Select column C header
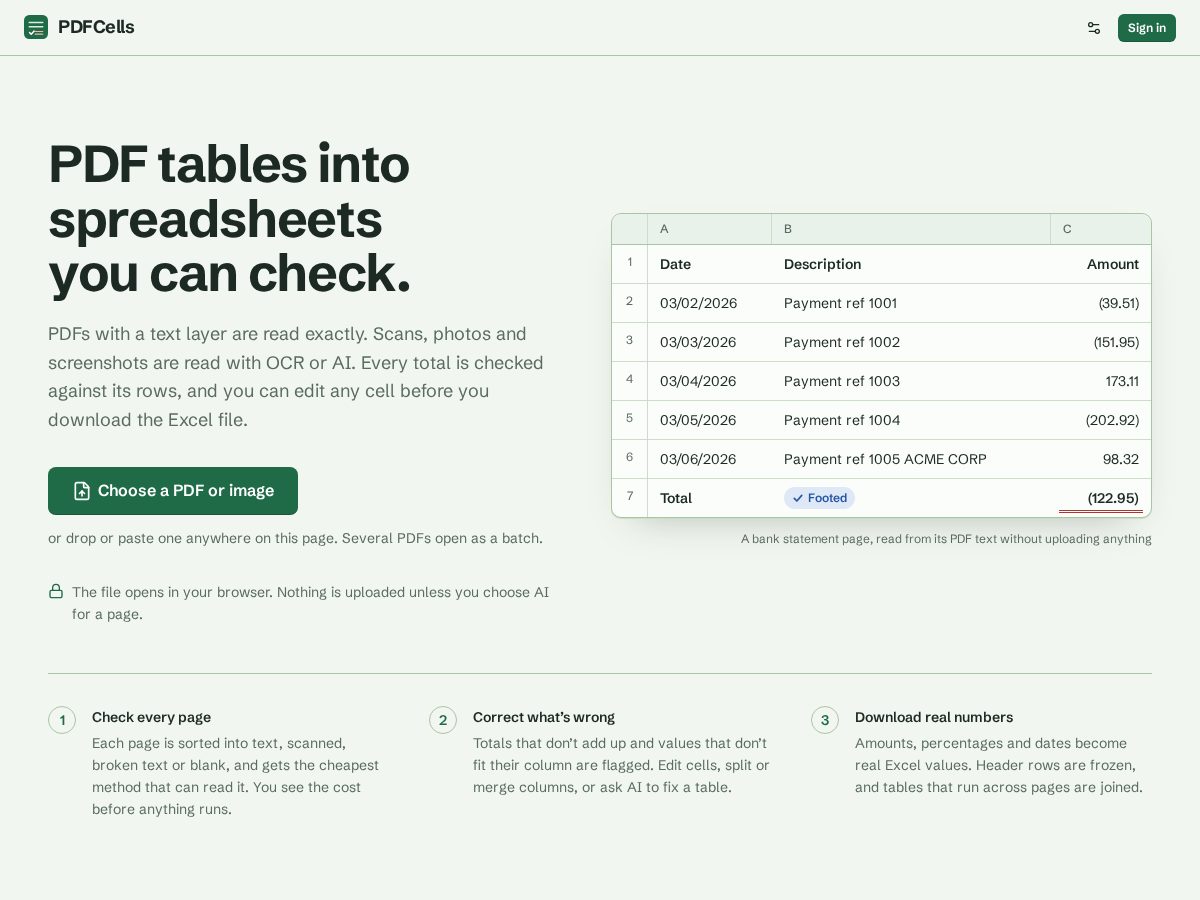 pos(1101,229)
